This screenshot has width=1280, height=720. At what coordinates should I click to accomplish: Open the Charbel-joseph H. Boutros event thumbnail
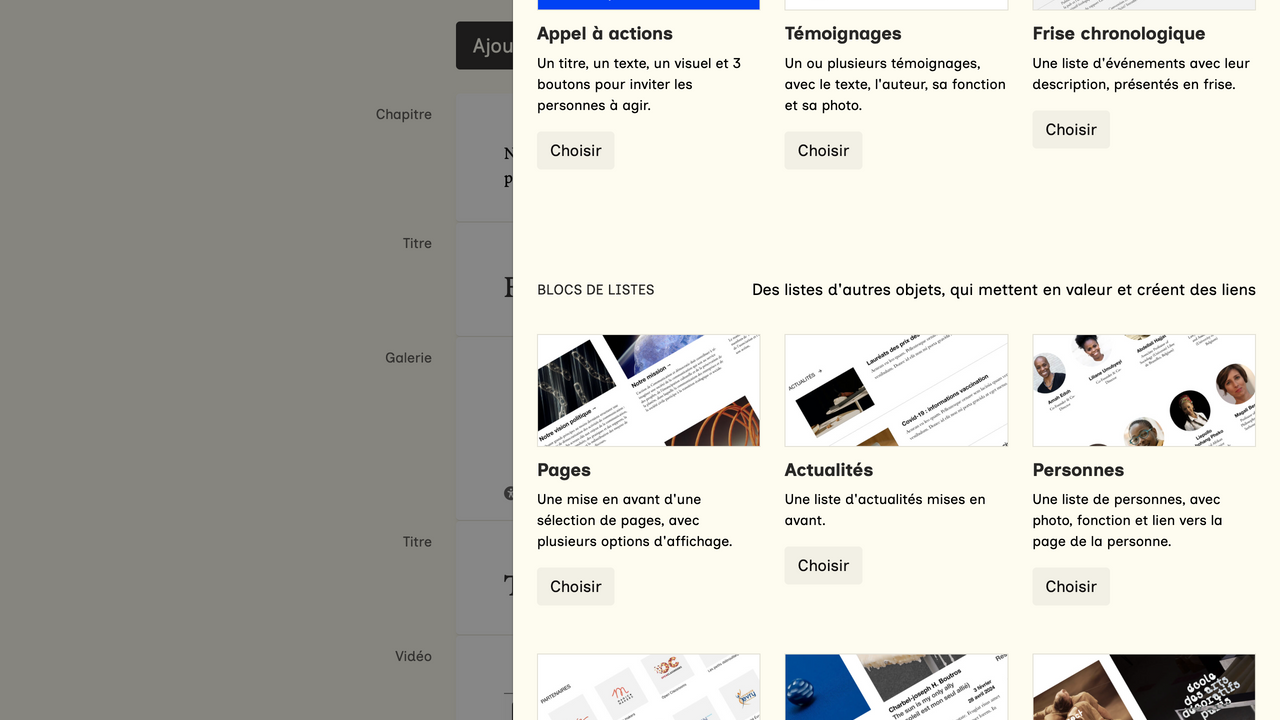[x=896, y=687]
